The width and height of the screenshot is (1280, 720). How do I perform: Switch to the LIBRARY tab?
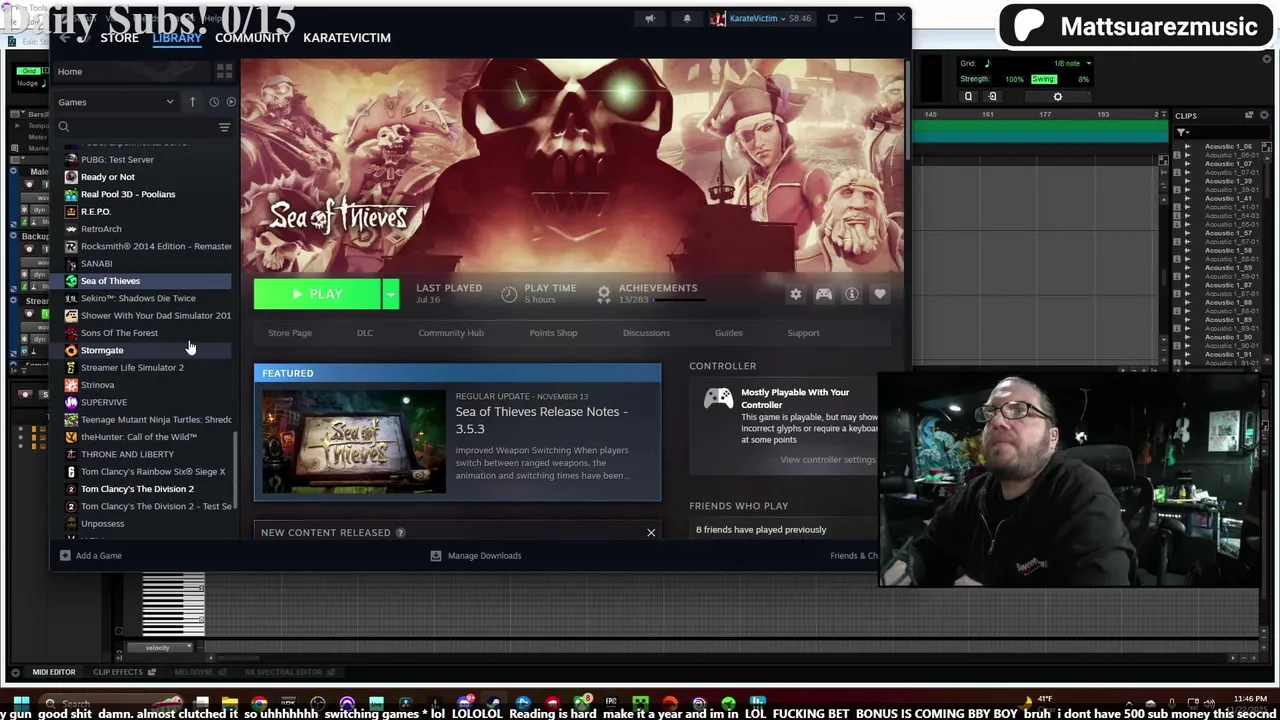click(177, 37)
